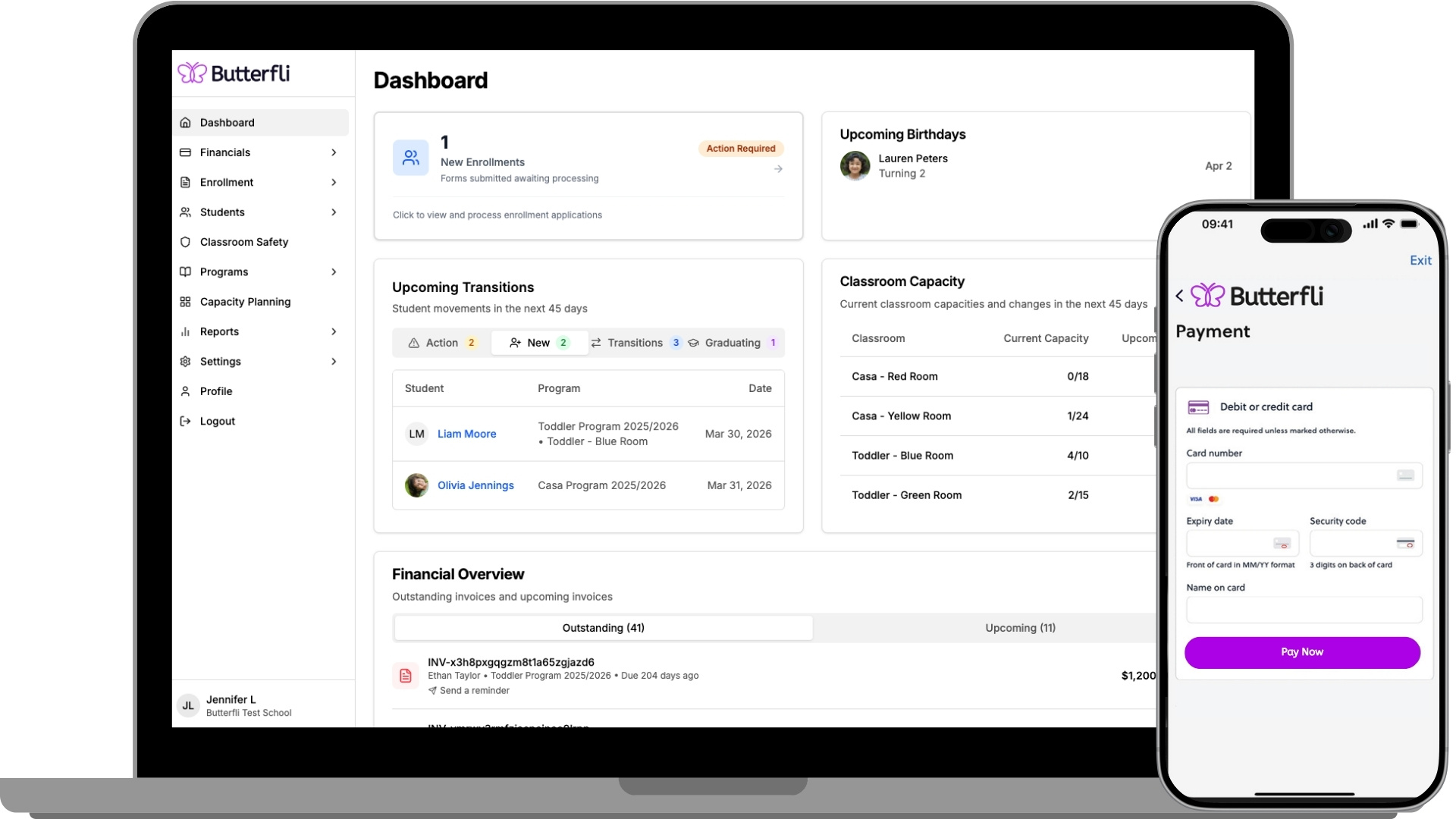Expand the Enrollment sidebar section
This screenshot has height=819, width=1456.
click(x=334, y=182)
